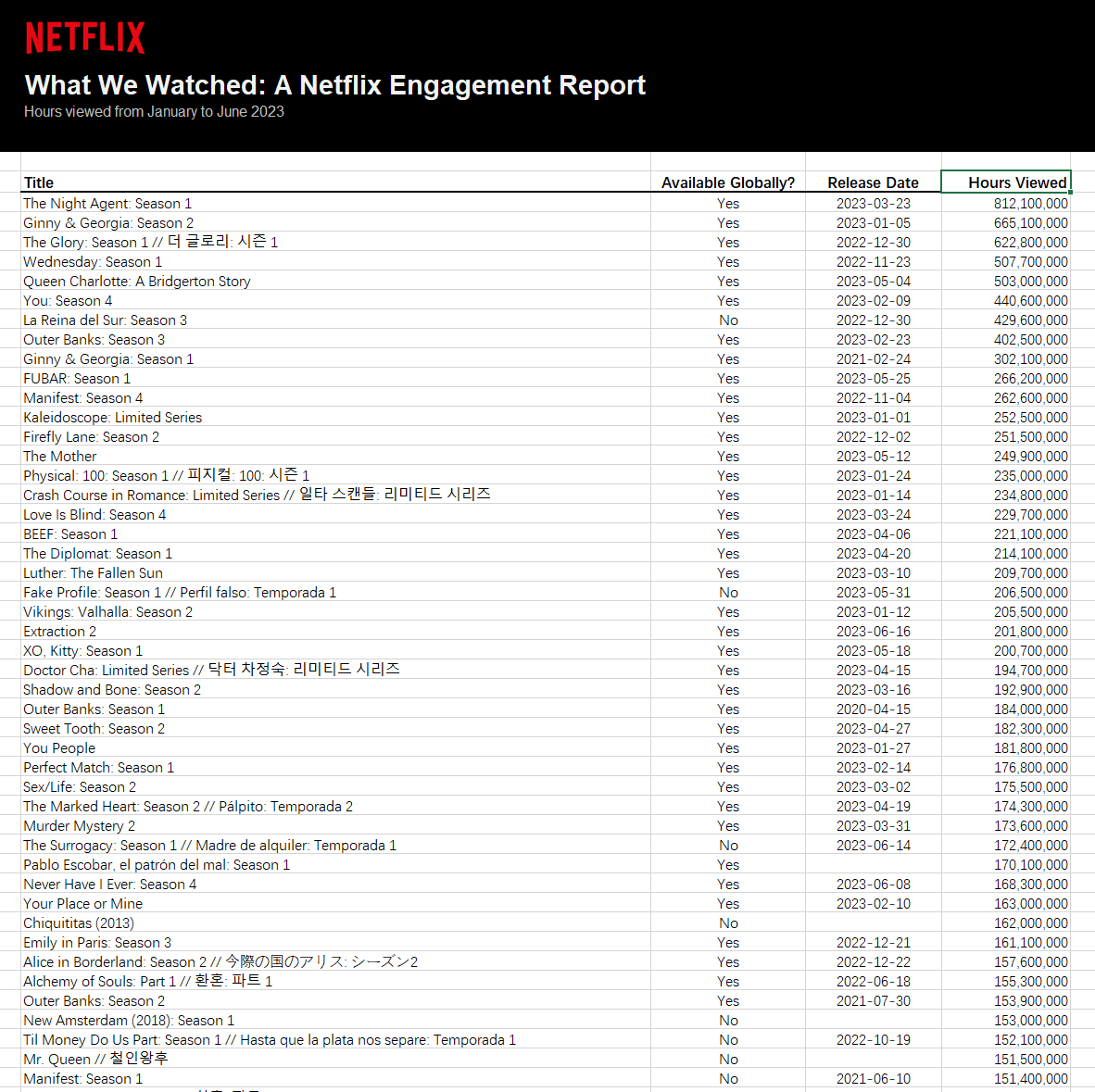Click the Release Date column header
Viewport: 1095px width, 1092px height.
873,182
